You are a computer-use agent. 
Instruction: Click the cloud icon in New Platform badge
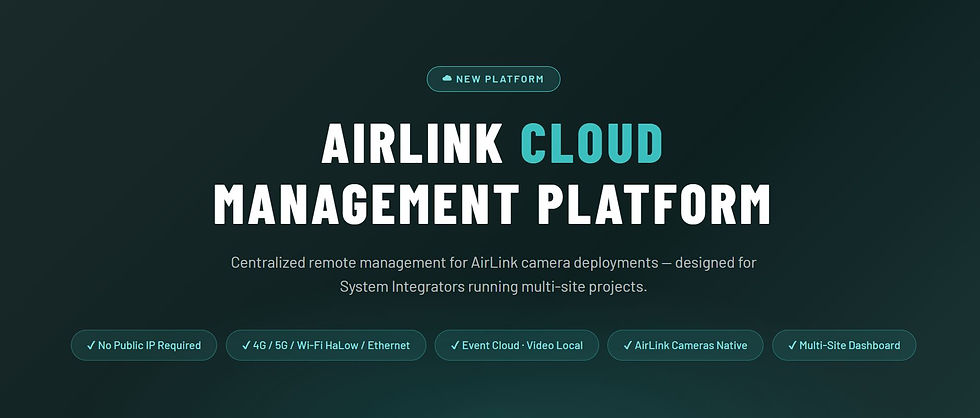[447, 79]
